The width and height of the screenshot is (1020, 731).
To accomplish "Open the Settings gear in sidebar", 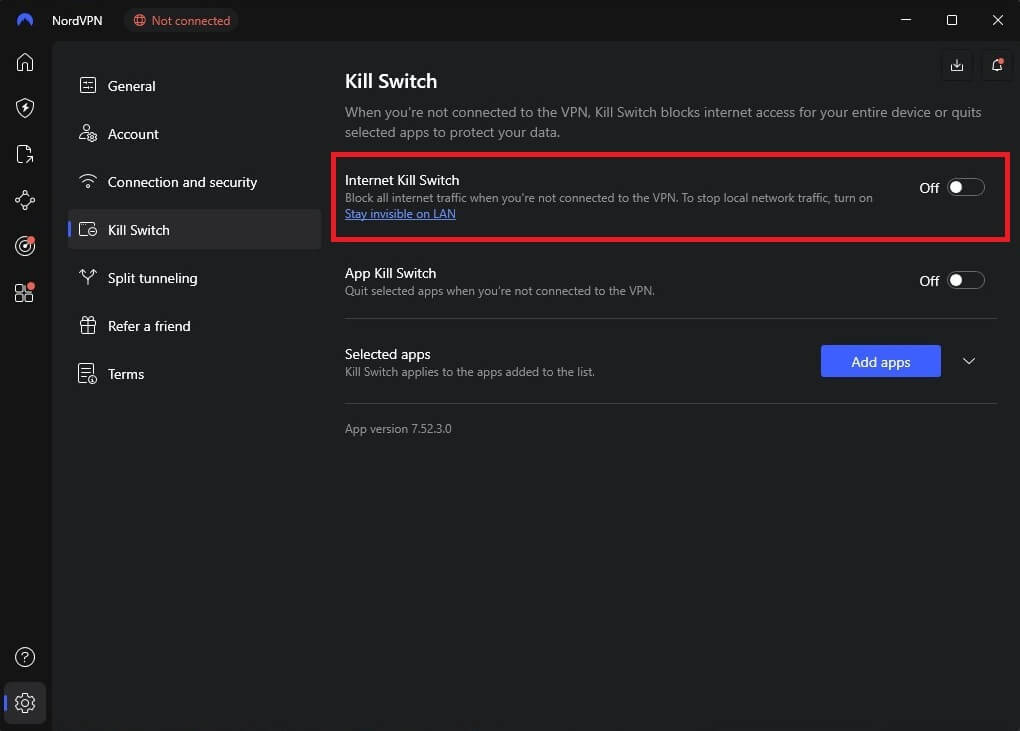I will point(25,703).
